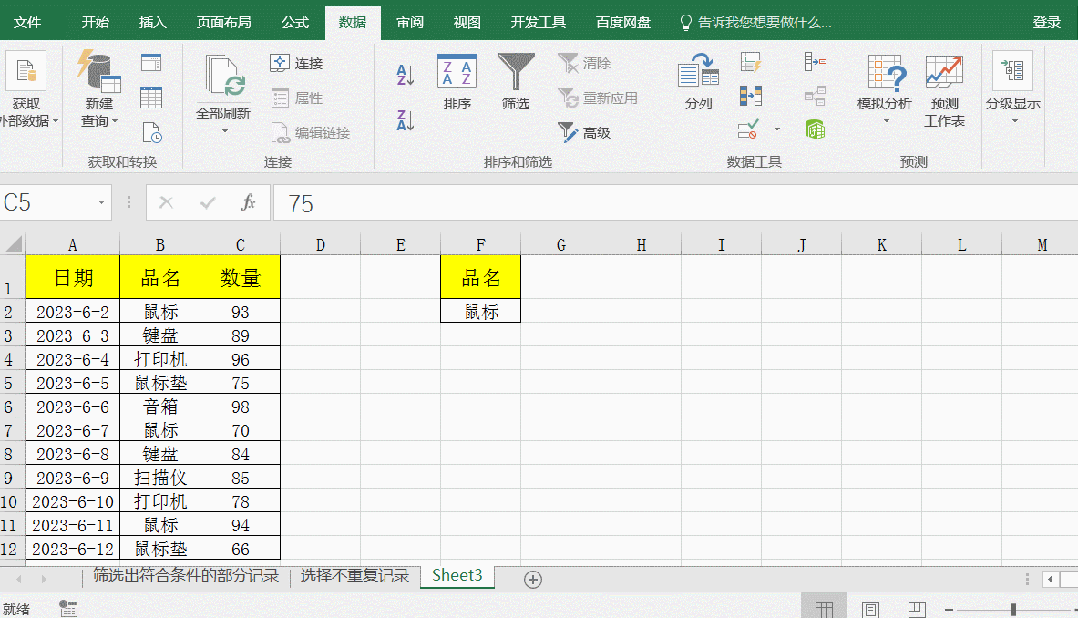Open the 文件 menu
The width and height of the screenshot is (1078, 618).
click(x=28, y=22)
